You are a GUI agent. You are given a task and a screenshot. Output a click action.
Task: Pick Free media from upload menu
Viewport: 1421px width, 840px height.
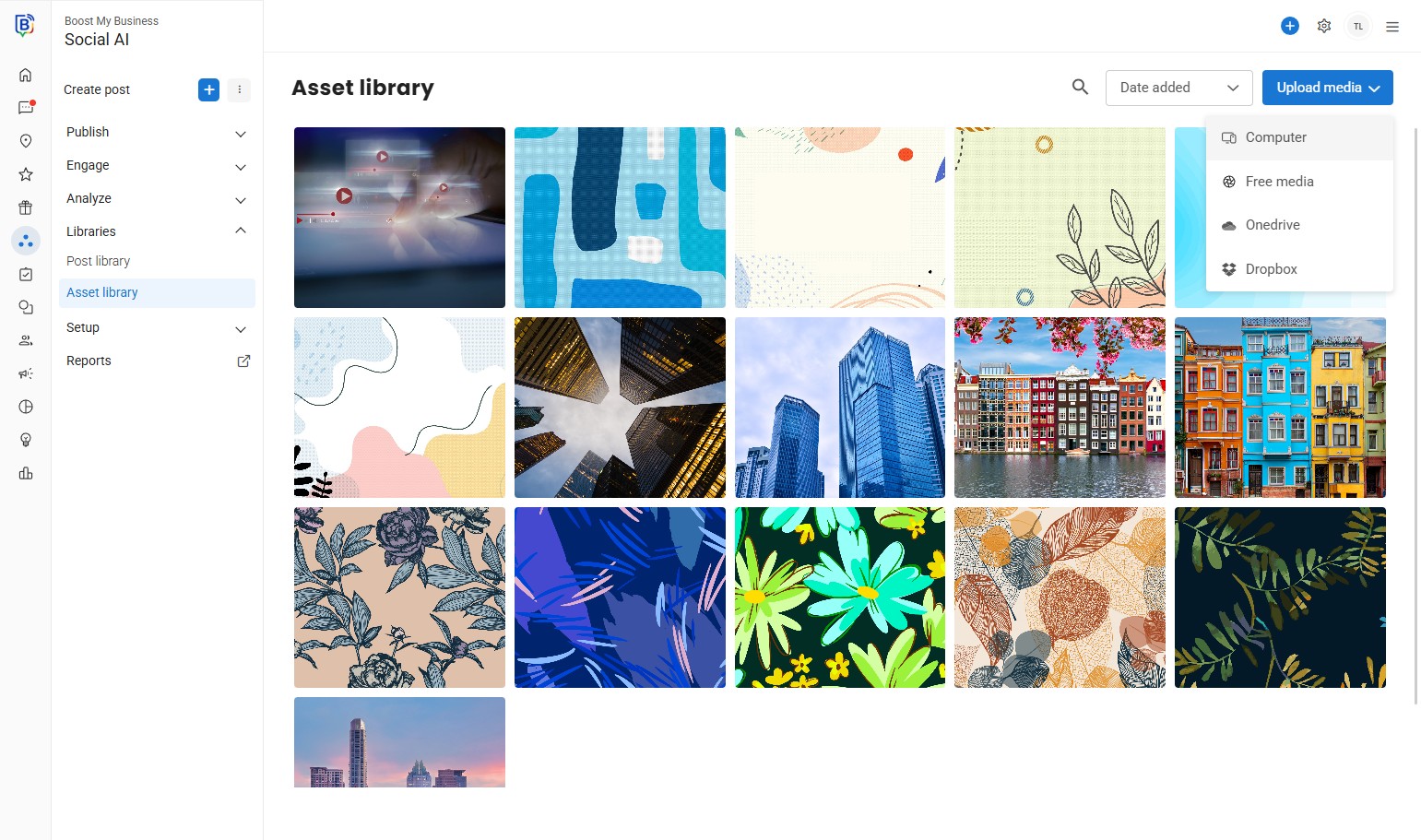1299,182
